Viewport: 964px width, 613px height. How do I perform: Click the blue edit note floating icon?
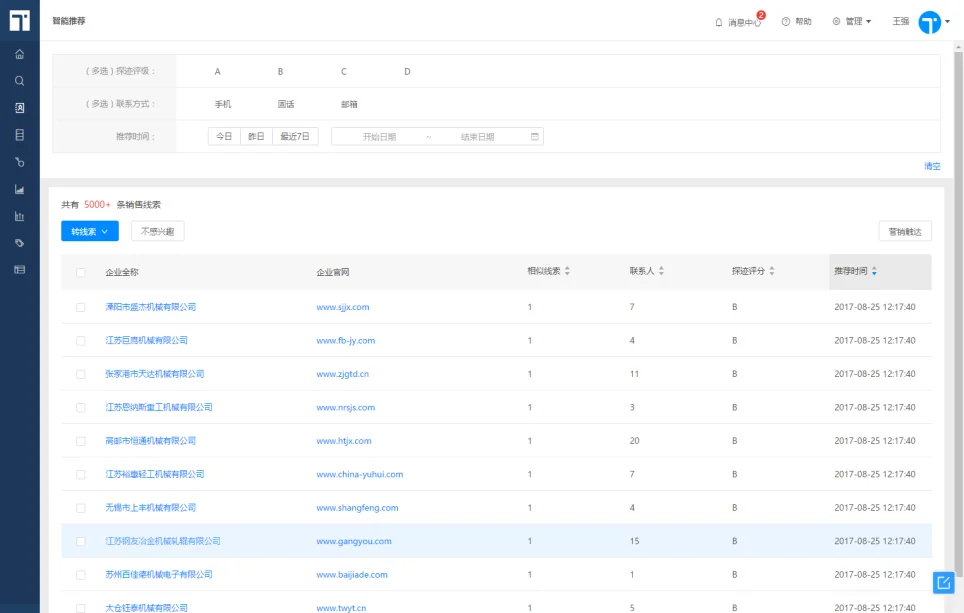click(943, 582)
